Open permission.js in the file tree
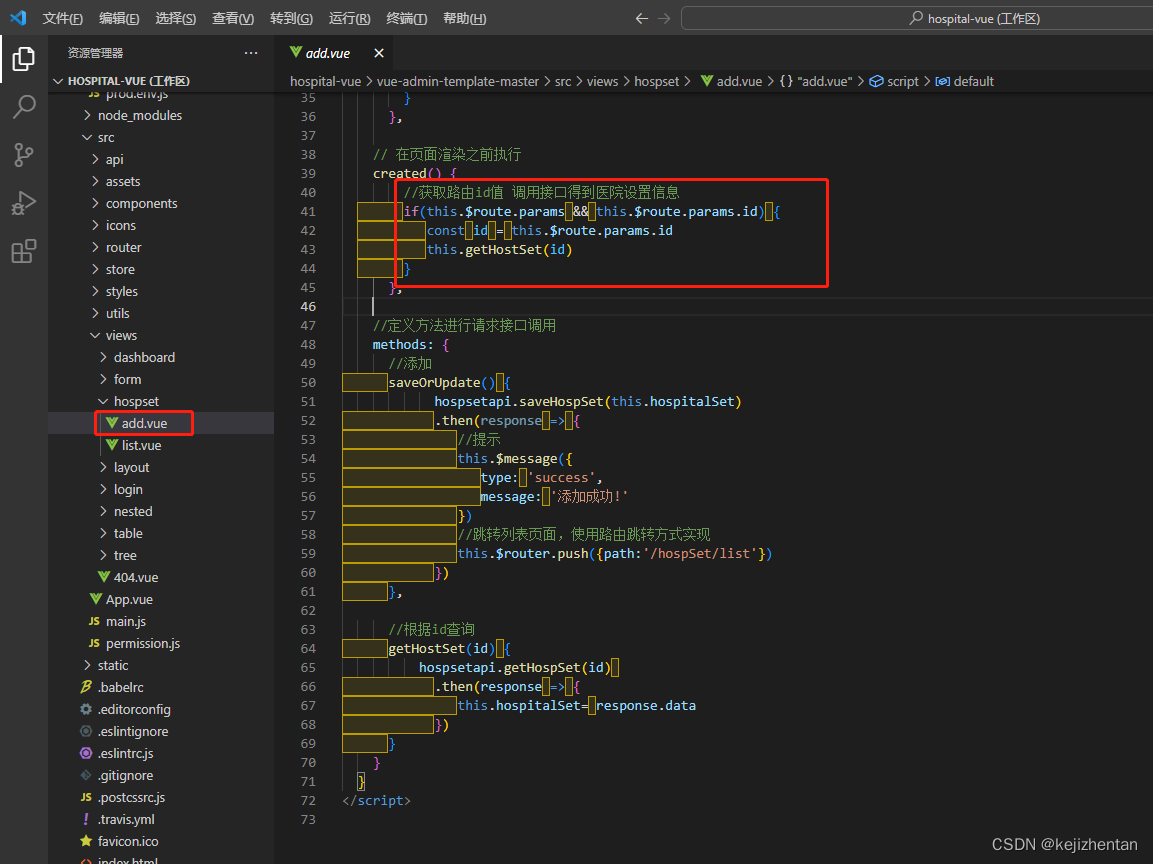Image resolution: width=1153 pixels, height=864 pixels. (143, 643)
